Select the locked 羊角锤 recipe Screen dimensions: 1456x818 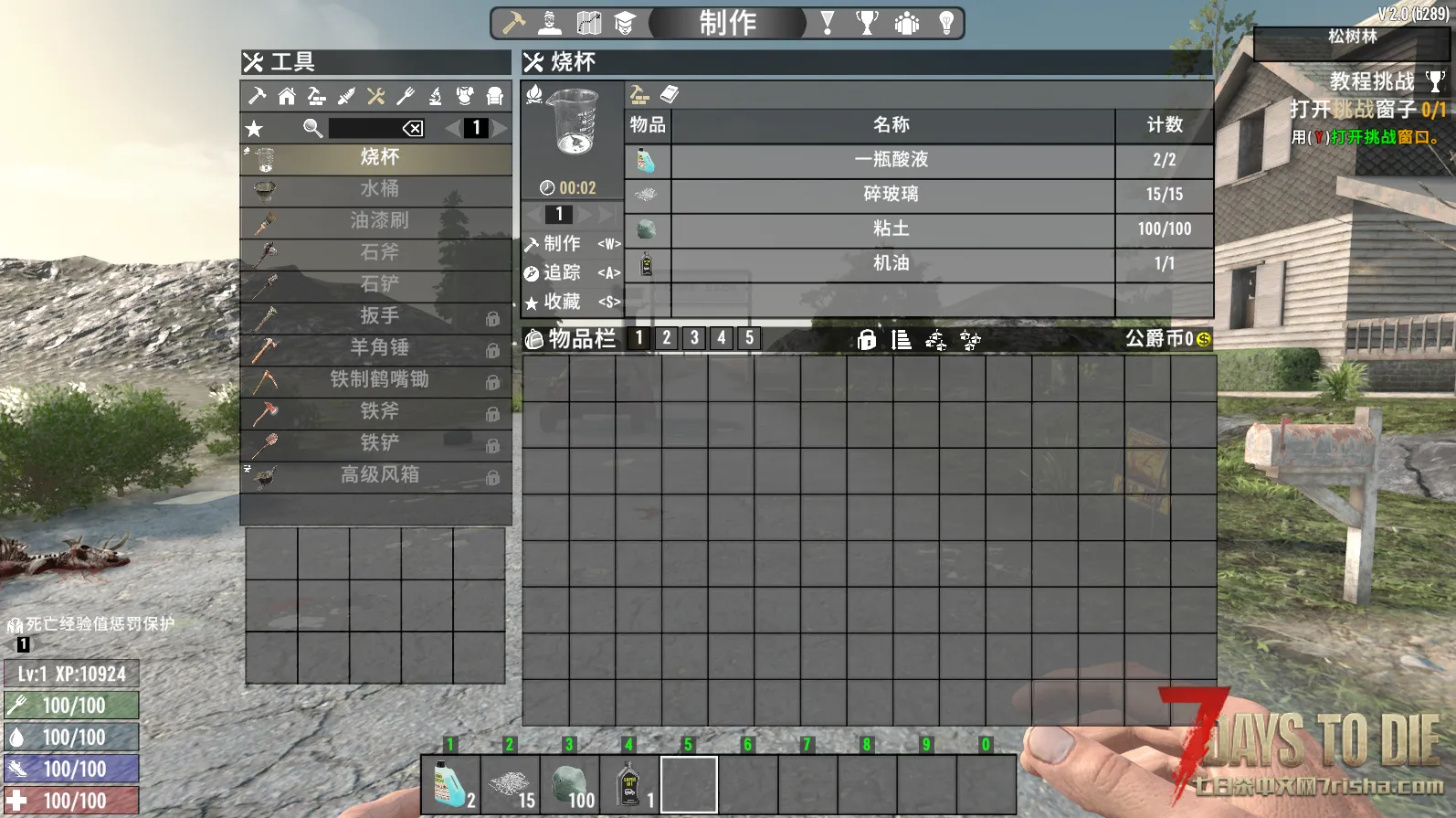[376, 349]
